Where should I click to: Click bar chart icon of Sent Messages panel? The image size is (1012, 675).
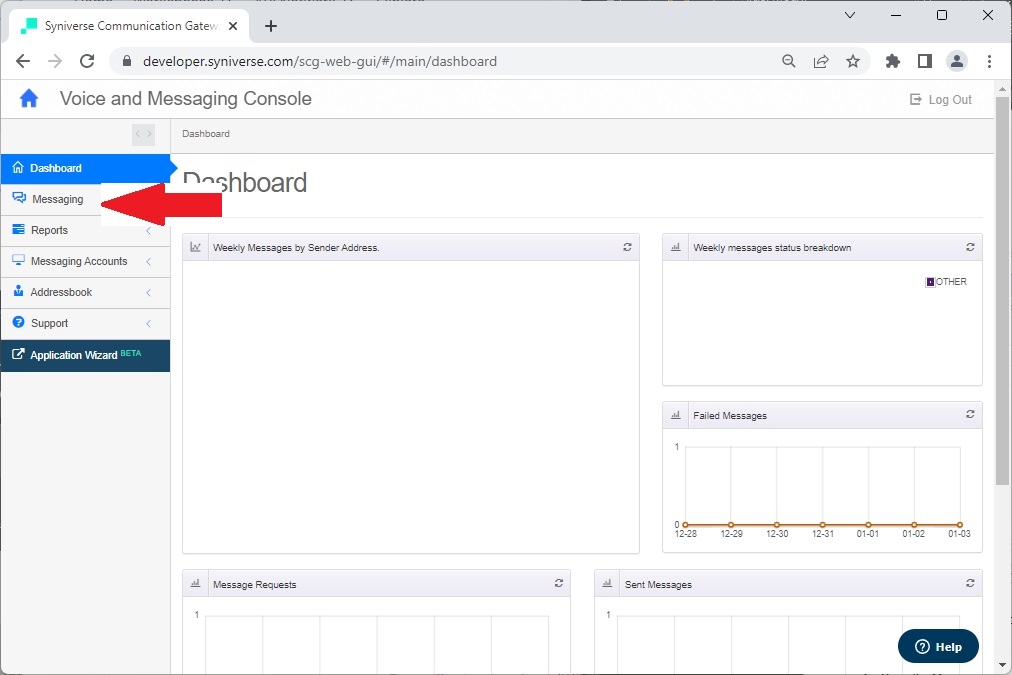pyautogui.click(x=607, y=583)
